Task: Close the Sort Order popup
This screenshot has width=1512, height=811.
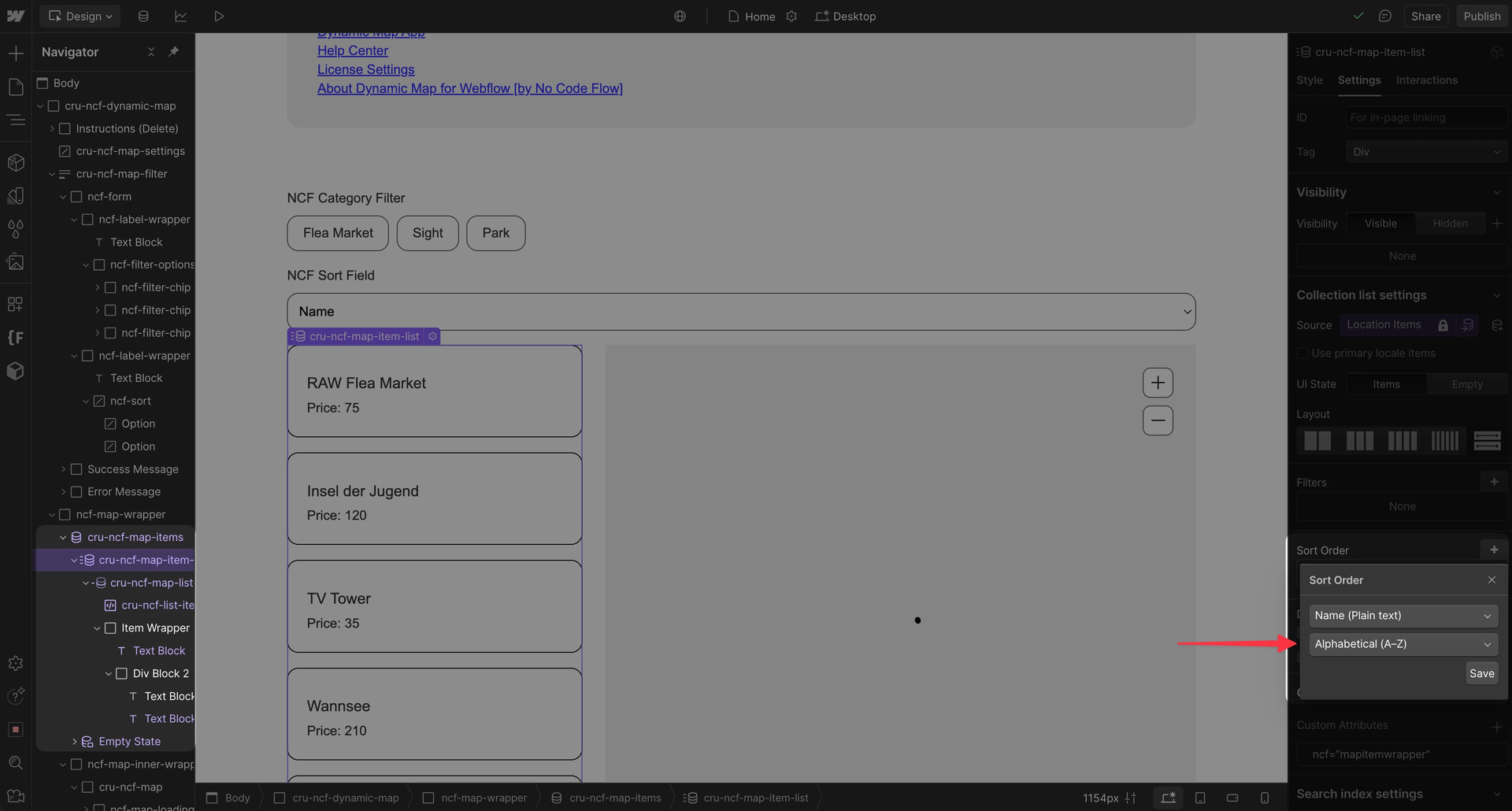Action: [1492, 580]
